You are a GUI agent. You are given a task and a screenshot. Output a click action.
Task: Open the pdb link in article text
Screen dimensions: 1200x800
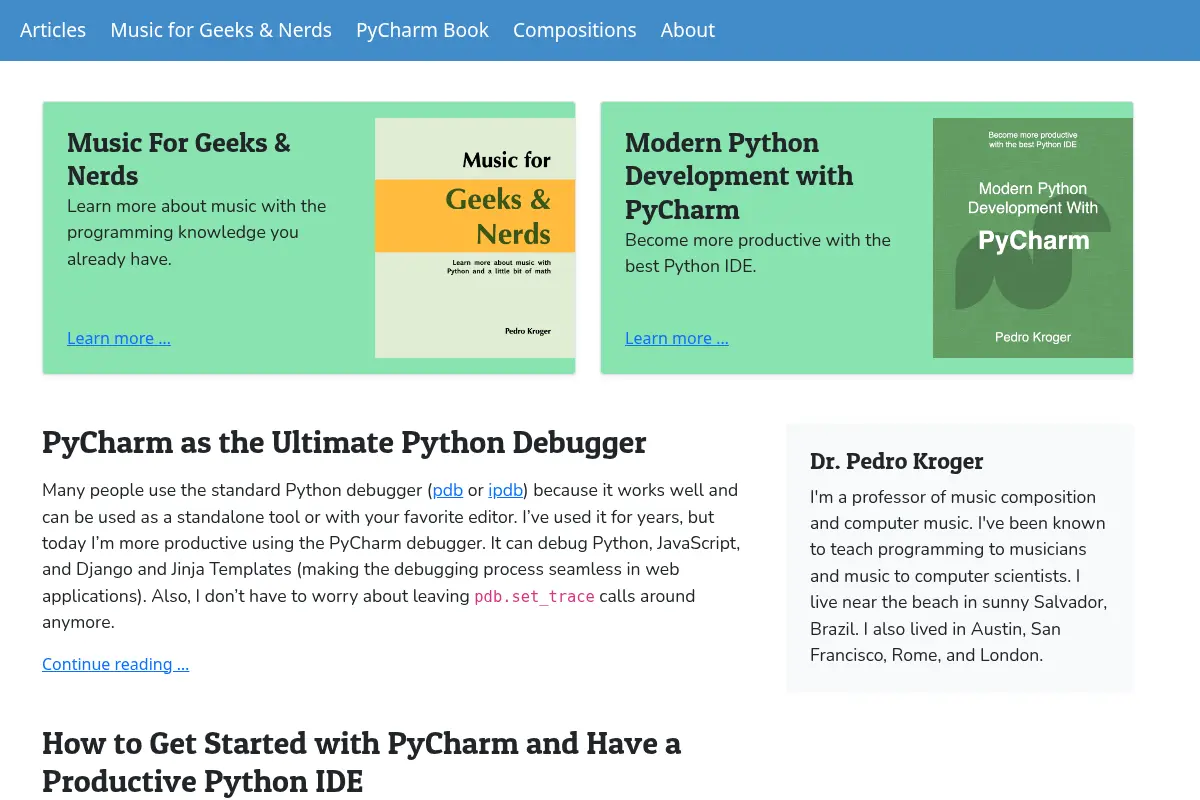(448, 490)
